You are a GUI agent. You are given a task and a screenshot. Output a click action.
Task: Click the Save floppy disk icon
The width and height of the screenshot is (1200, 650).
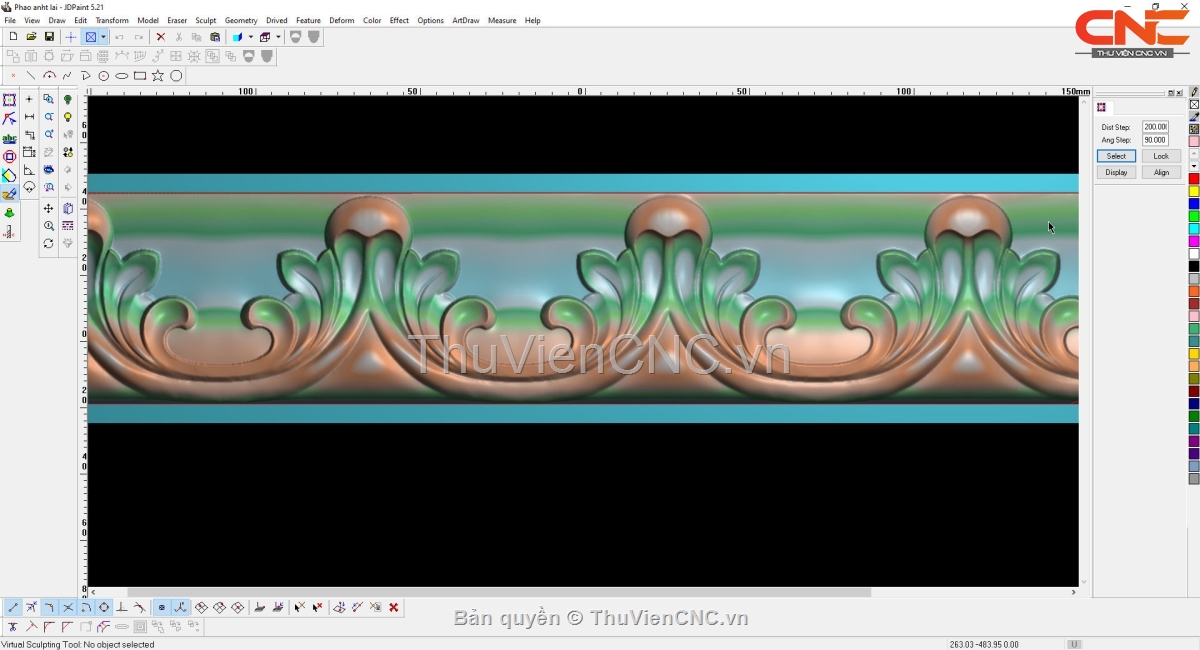(49, 37)
